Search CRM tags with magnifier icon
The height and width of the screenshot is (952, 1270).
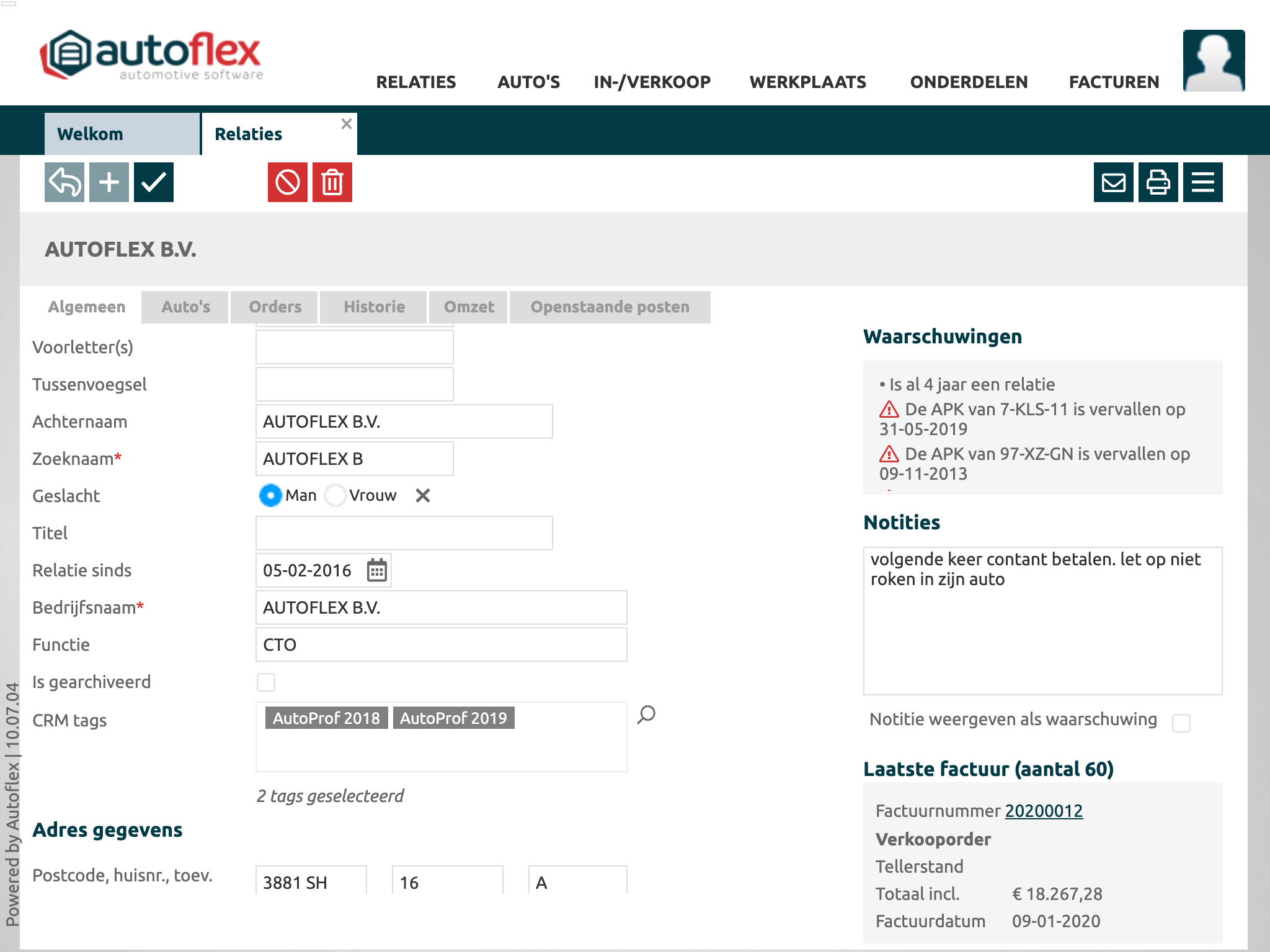pos(646,715)
